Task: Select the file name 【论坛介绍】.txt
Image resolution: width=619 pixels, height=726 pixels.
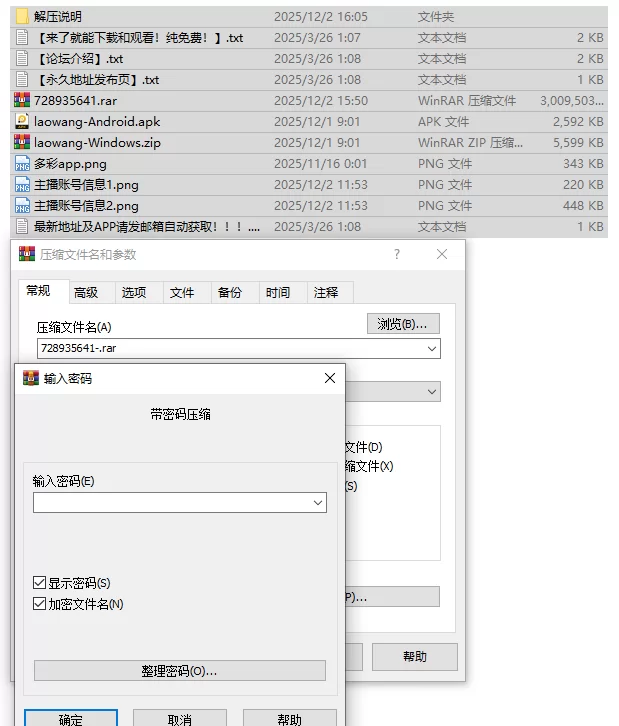Action: tap(79, 59)
